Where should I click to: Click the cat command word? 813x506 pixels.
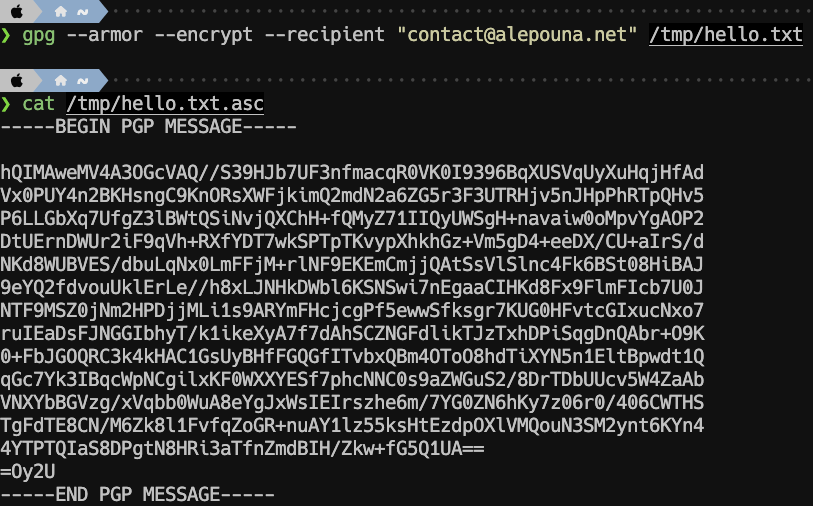coord(38,104)
